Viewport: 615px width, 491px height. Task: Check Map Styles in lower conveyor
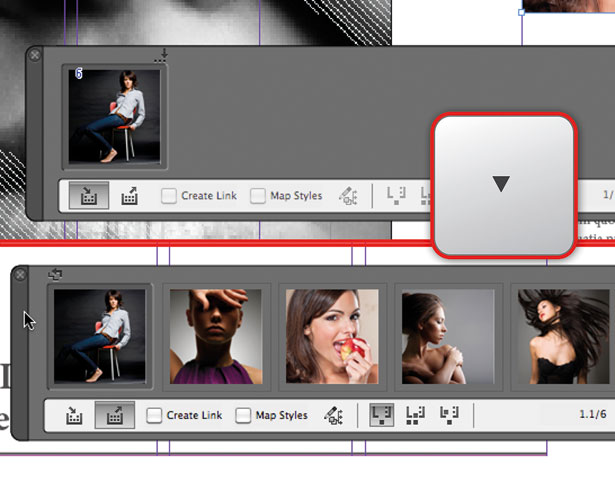pyautogui.click(x=243, y=415)
